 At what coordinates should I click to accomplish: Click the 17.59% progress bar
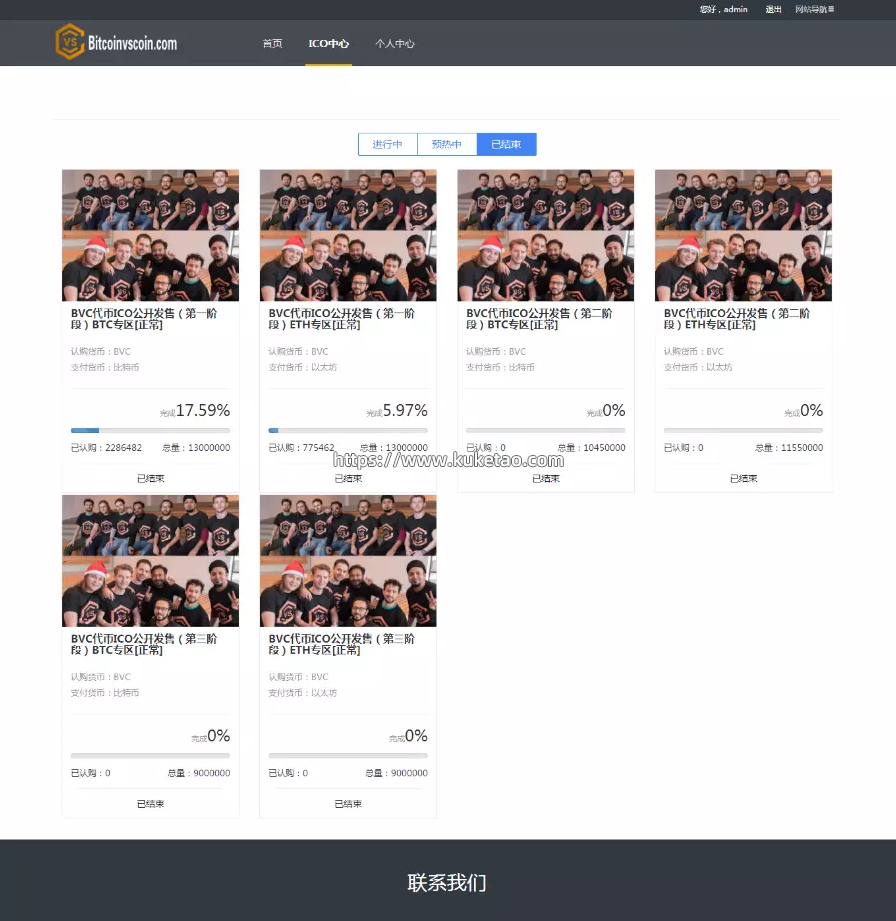[150, 431]
